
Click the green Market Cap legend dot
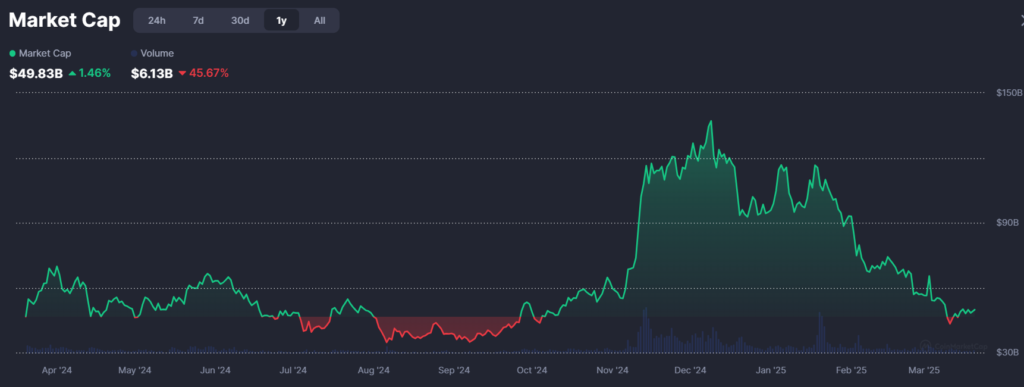point(12,54)
